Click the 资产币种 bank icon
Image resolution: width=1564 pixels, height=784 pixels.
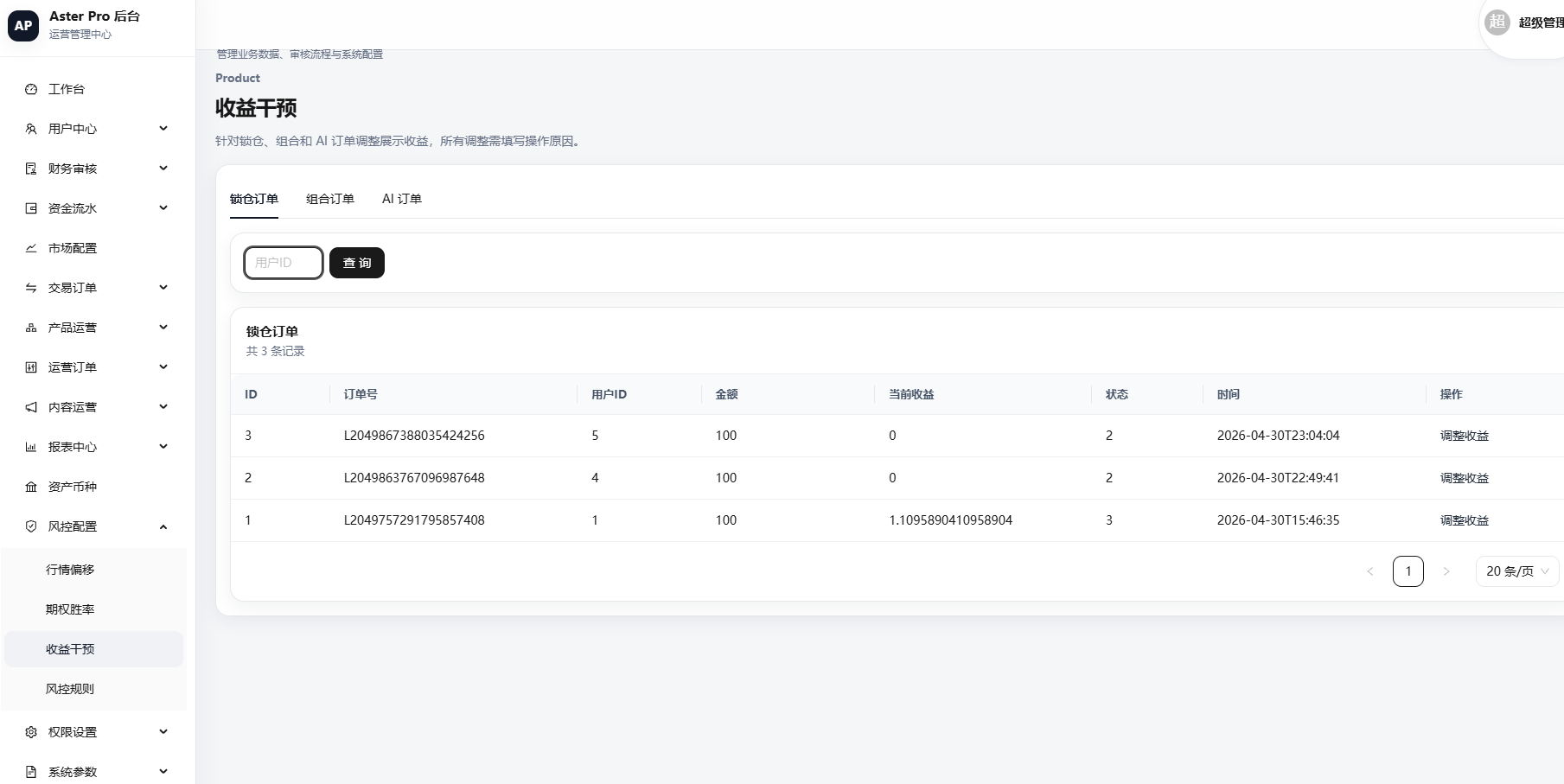tap(31, 487)
